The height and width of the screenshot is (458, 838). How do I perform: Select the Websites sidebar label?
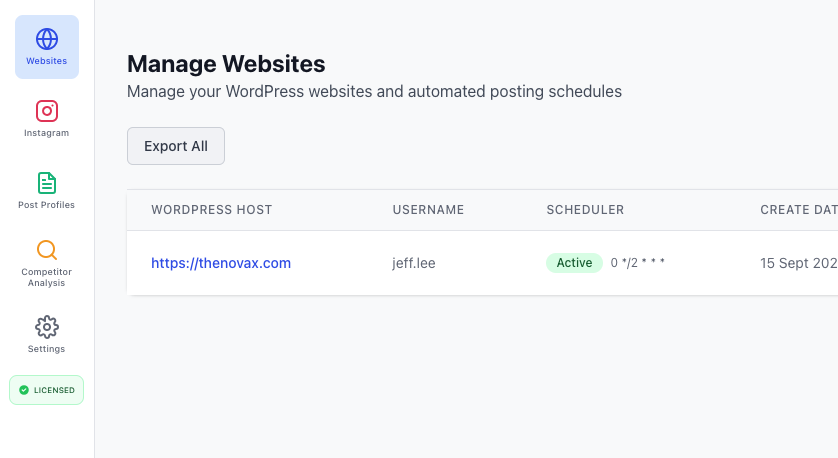coord(47,61)
